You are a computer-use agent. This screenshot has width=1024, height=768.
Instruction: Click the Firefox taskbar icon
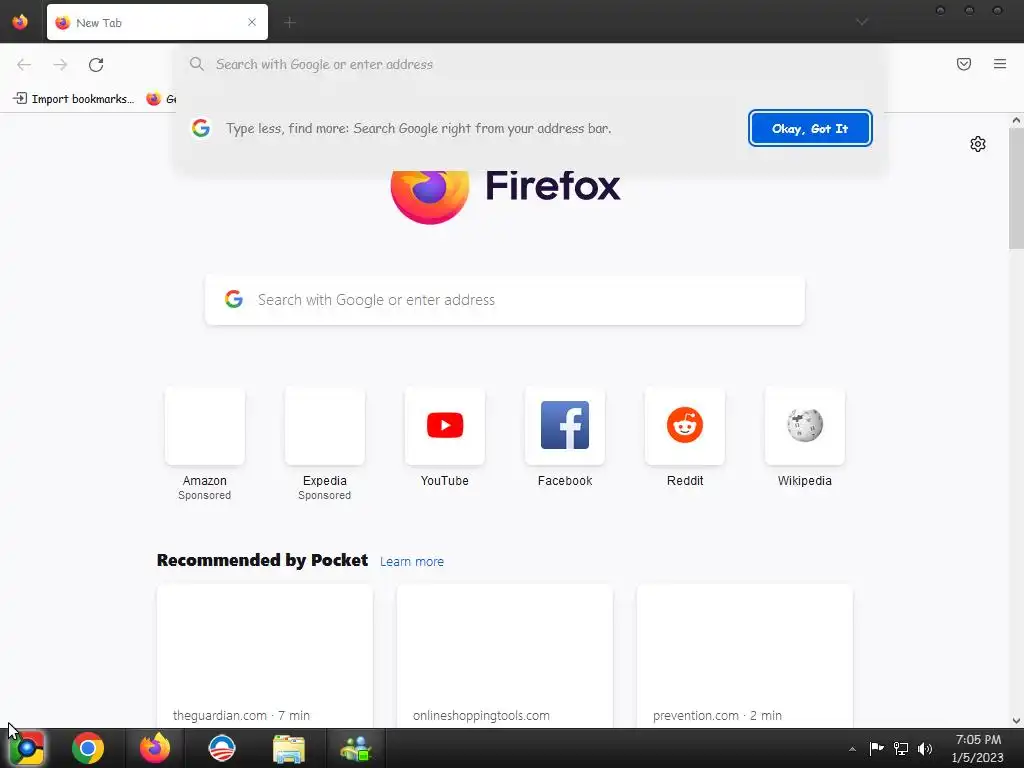coord(155,748)
